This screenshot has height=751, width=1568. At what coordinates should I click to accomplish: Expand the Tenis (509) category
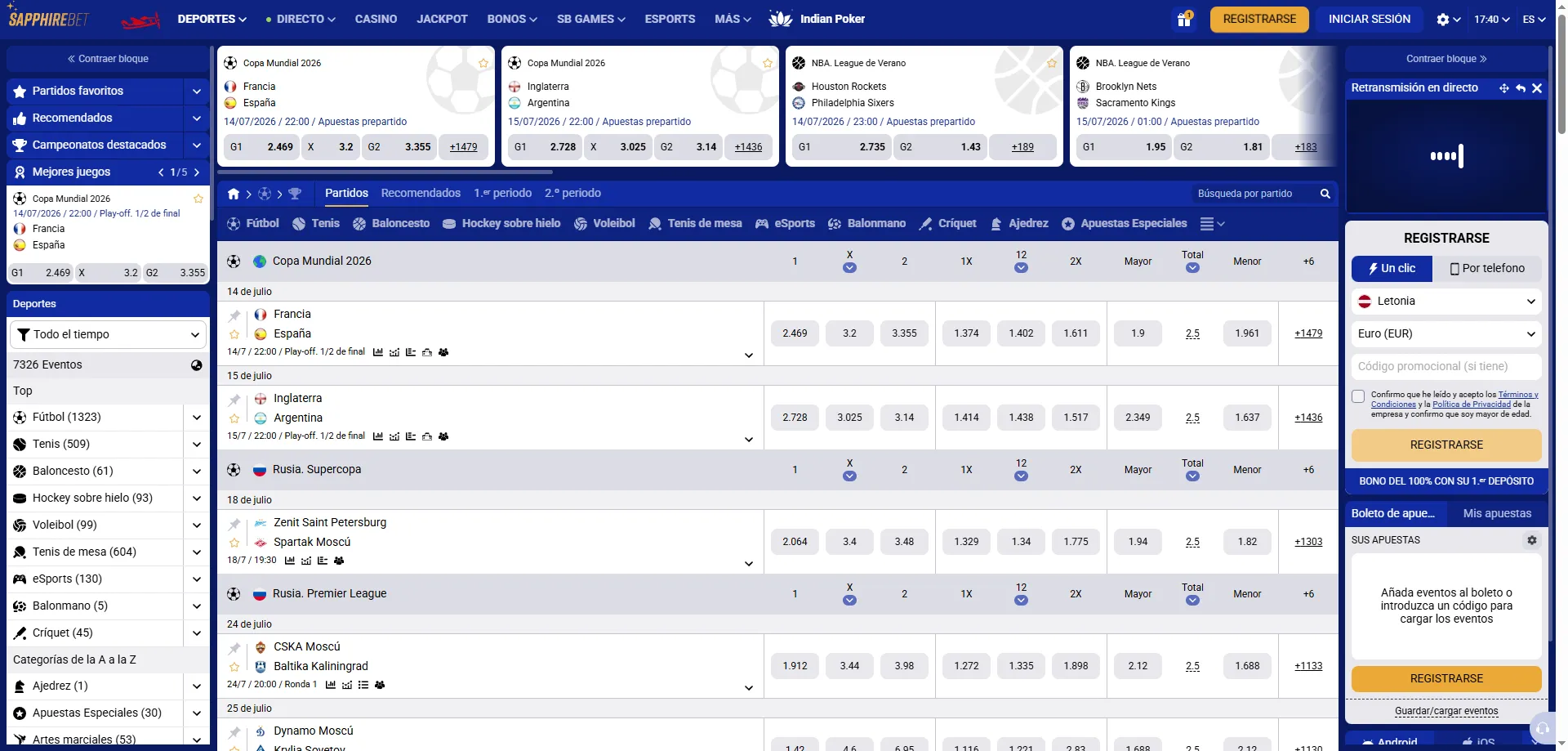[197, 445]
